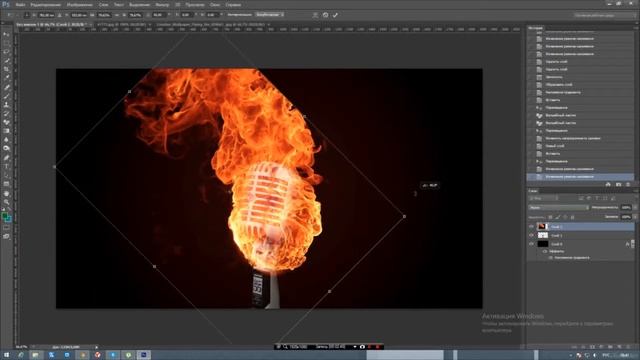This screenshot has width=640, height=360.
Task: Open the layer blend mode dropdown
Action: [559, 208]
